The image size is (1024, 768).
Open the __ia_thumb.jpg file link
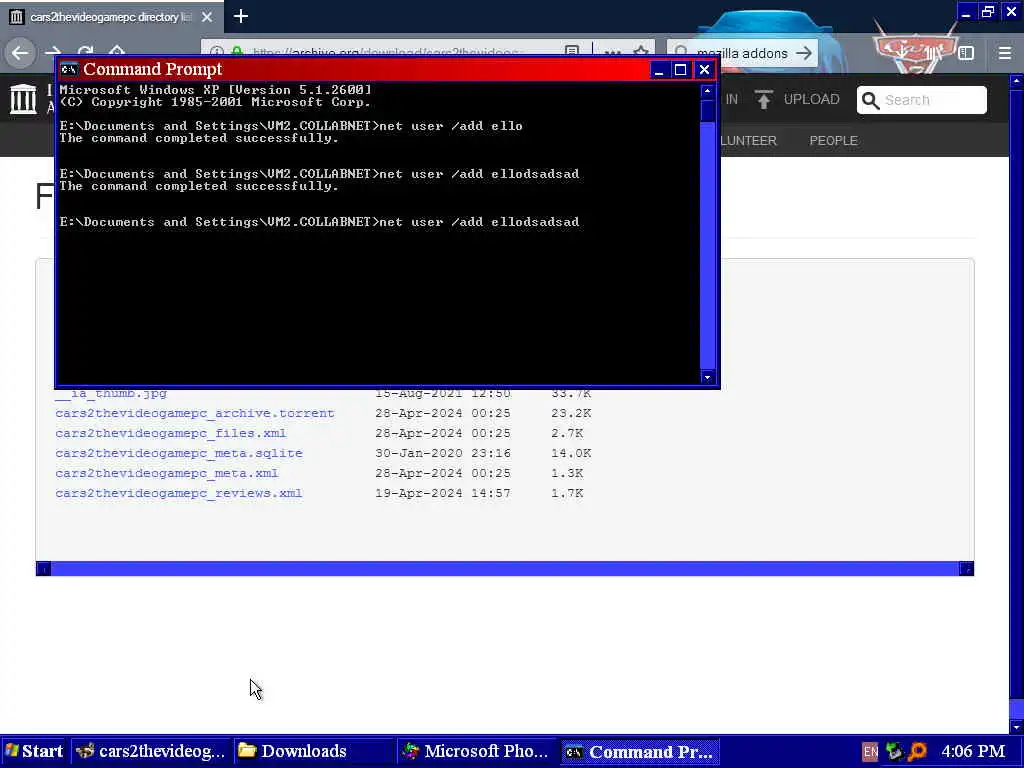[x=111, y=393]
